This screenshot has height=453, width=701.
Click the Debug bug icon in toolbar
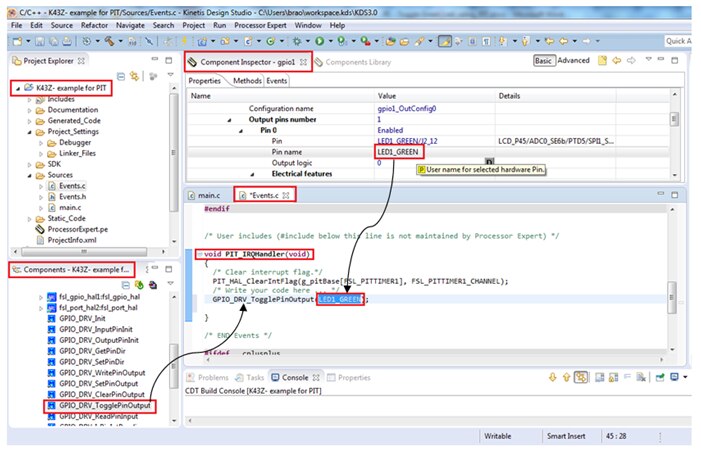(297, 41)
